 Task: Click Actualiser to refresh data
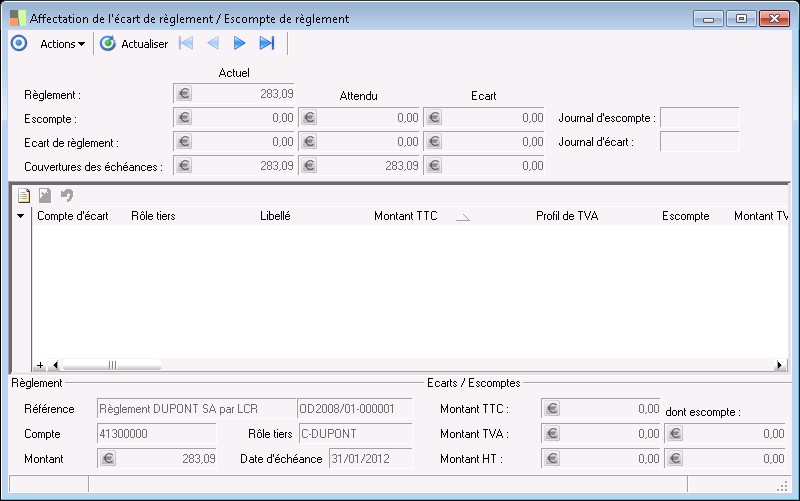point(135,44)
